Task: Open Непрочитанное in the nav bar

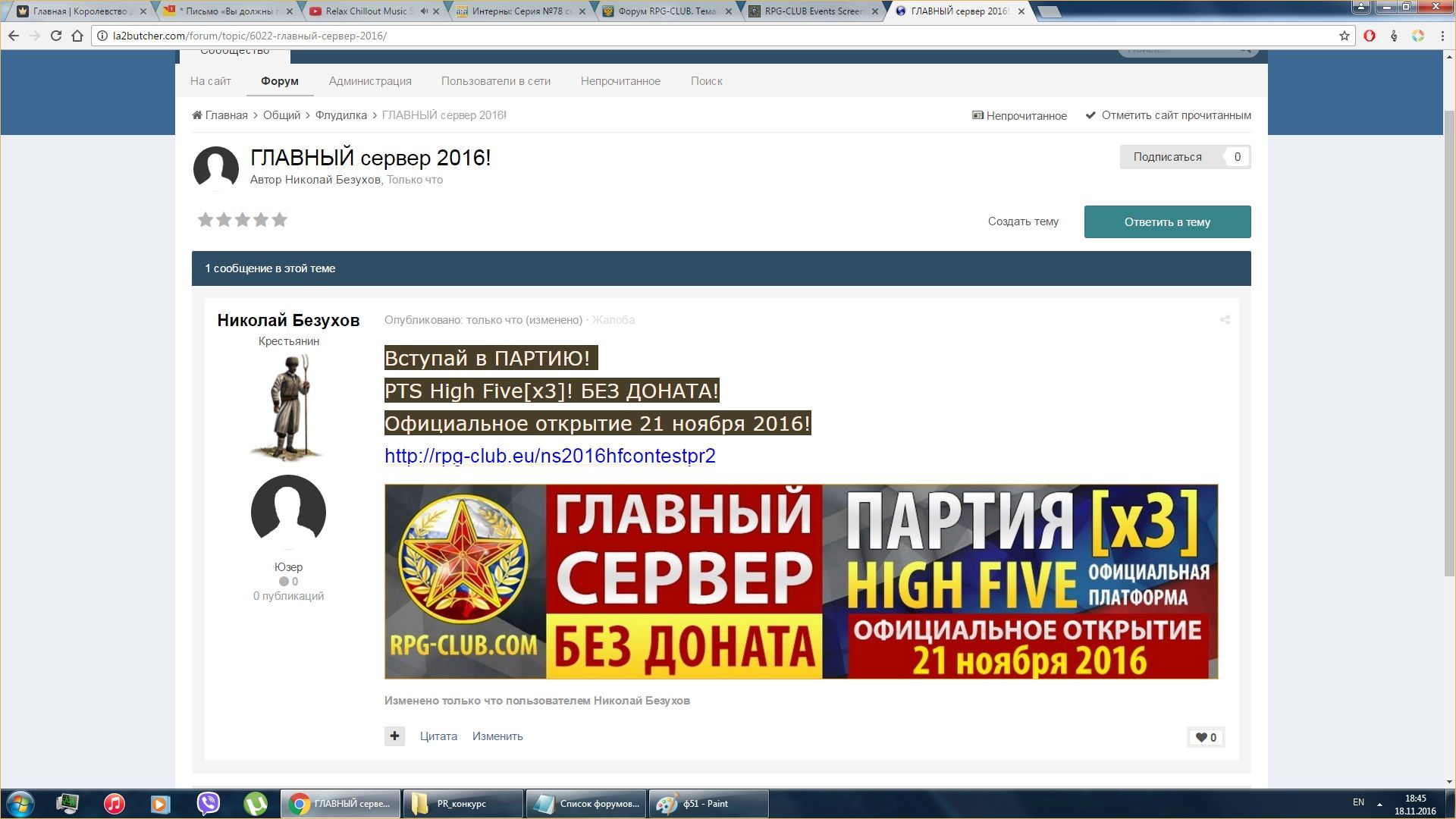Action: point(620,81)
